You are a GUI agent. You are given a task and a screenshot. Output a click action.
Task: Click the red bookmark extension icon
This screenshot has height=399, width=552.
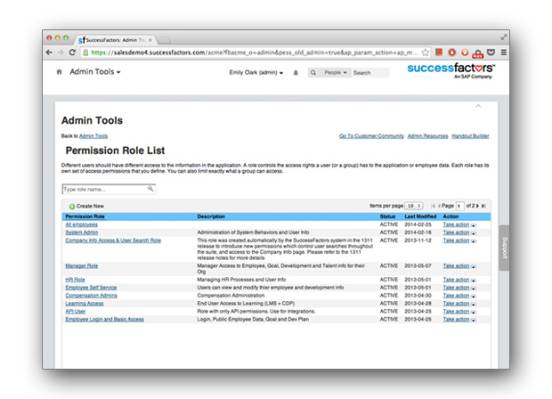pos(439,52)
